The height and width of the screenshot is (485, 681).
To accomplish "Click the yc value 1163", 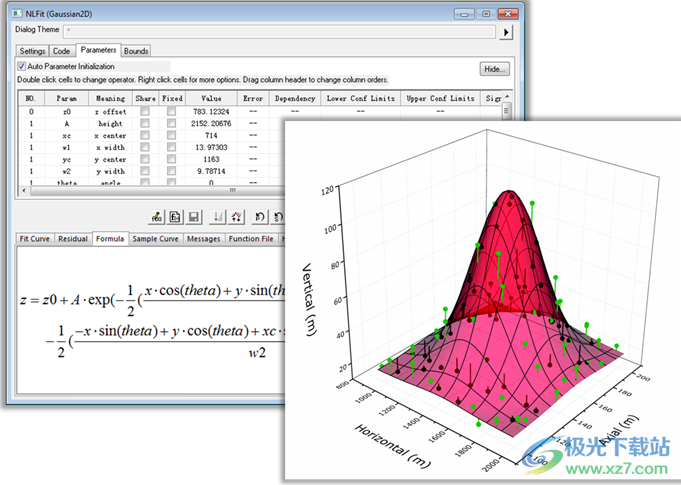I will click(211, 159).
